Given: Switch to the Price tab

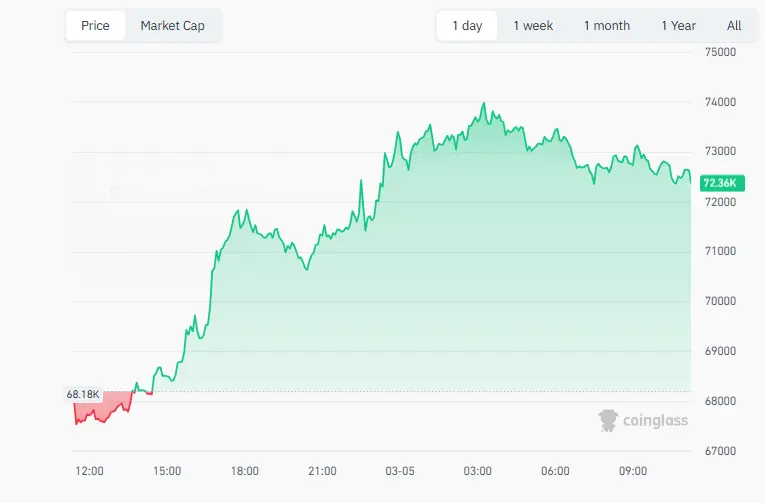Looking at the screenshot, I should 95,26.
